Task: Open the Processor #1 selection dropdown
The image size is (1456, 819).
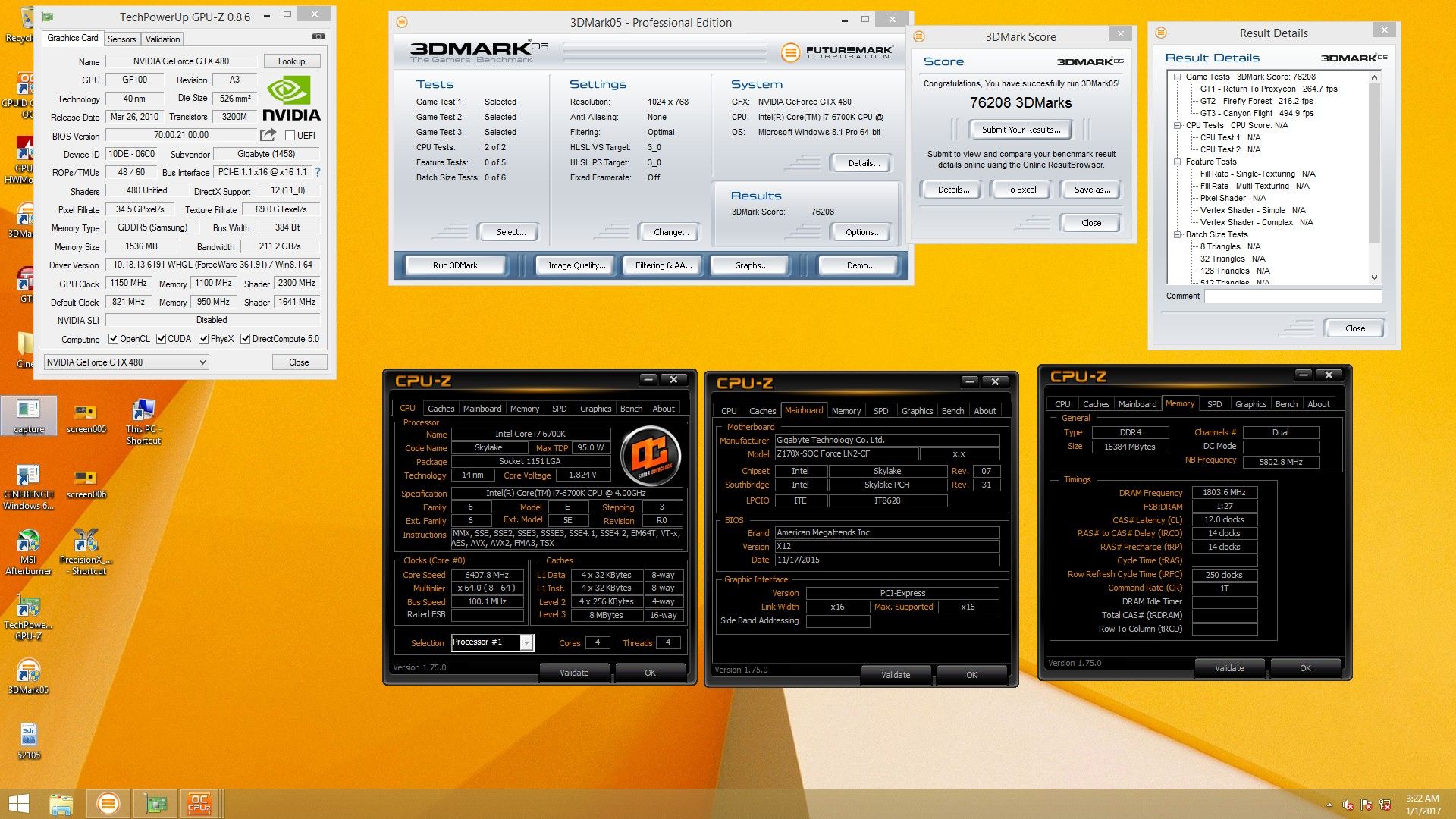Action: (x=493, y=642)
